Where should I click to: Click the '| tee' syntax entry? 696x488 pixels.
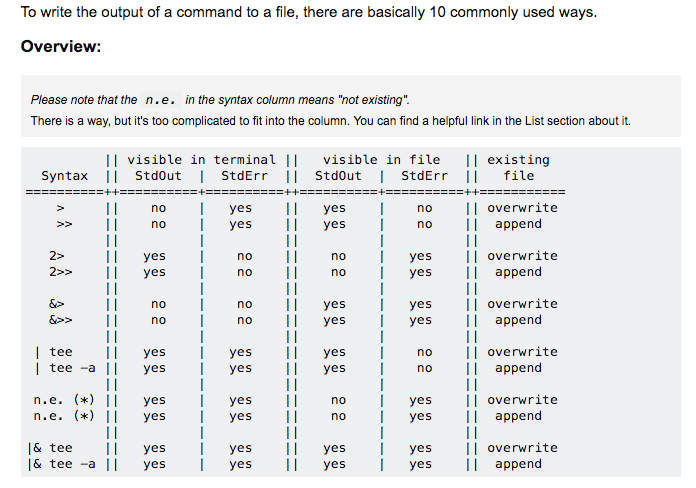coord(53,352)
